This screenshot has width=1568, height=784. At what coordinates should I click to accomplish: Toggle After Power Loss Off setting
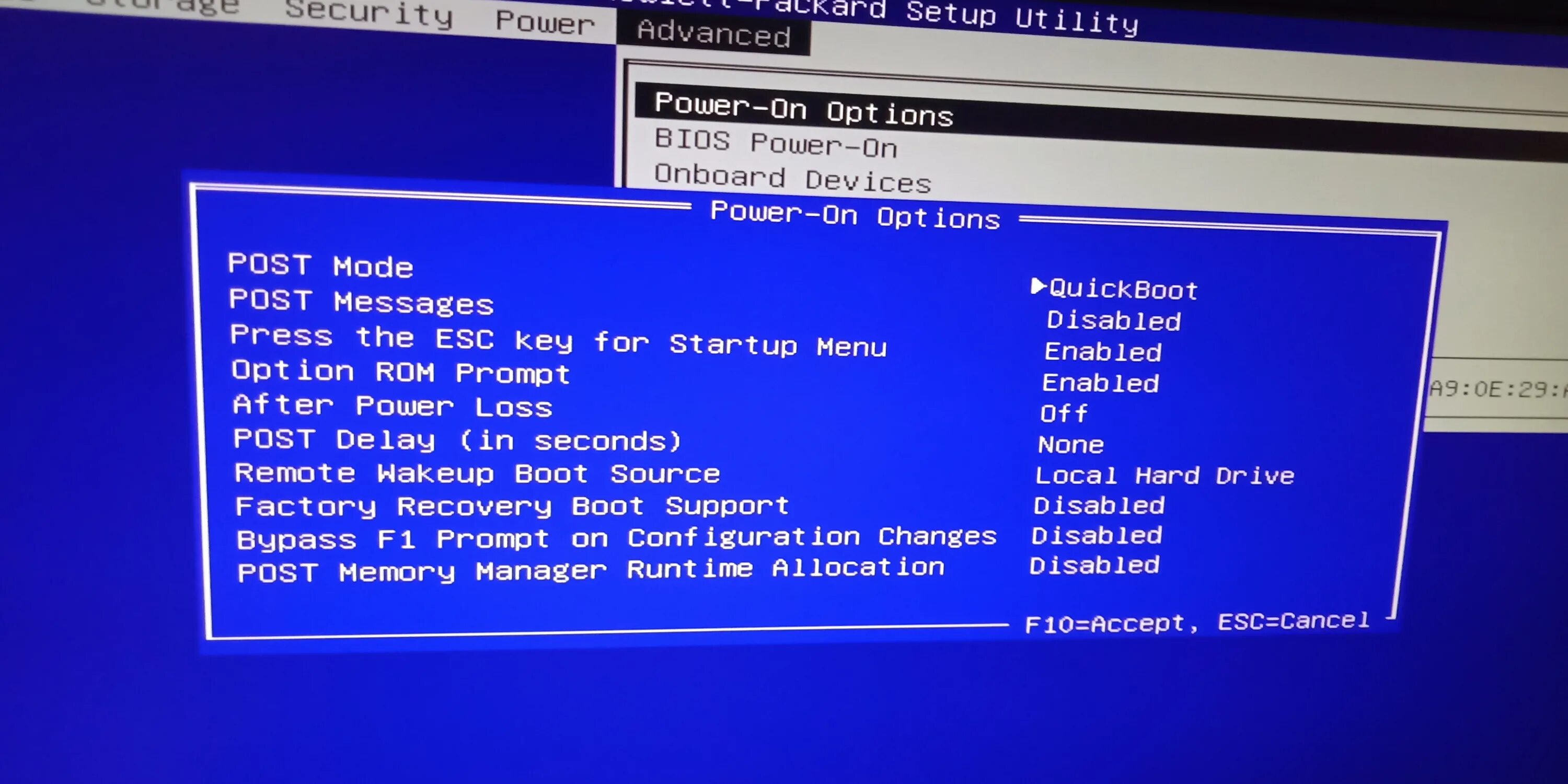click(x=1064, y=412)
